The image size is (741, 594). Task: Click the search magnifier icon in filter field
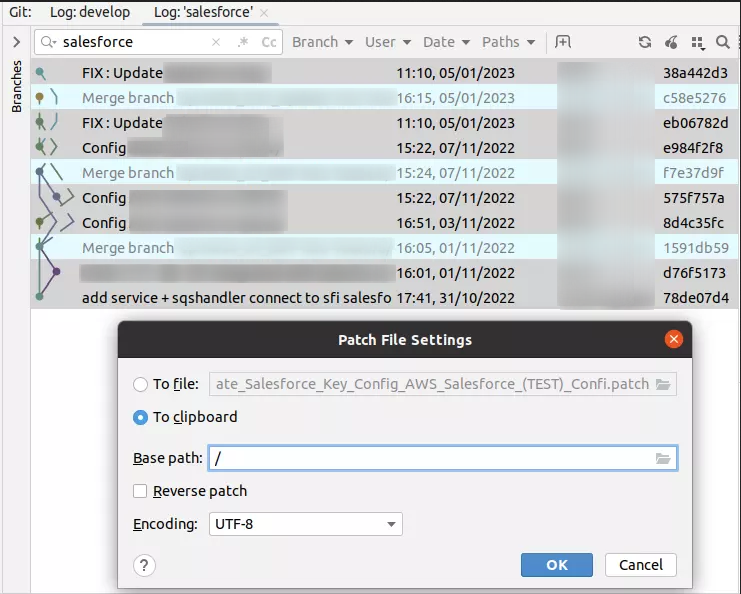(48, 42)
